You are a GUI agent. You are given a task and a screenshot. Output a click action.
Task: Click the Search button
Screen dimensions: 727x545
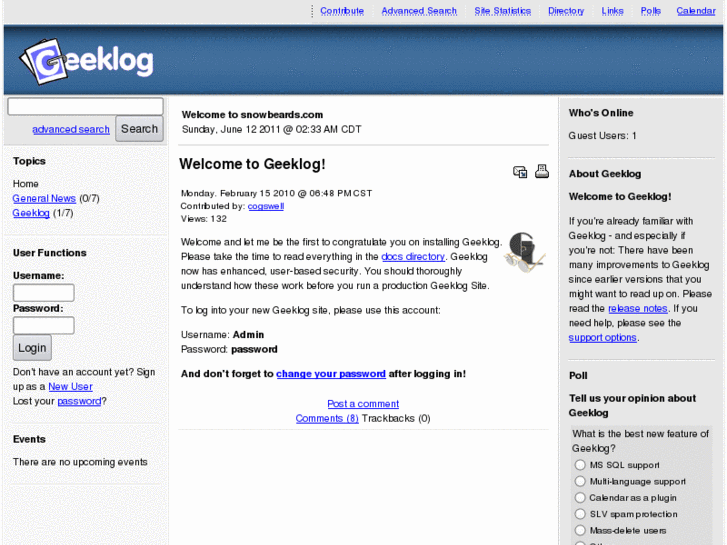[140, 128]
